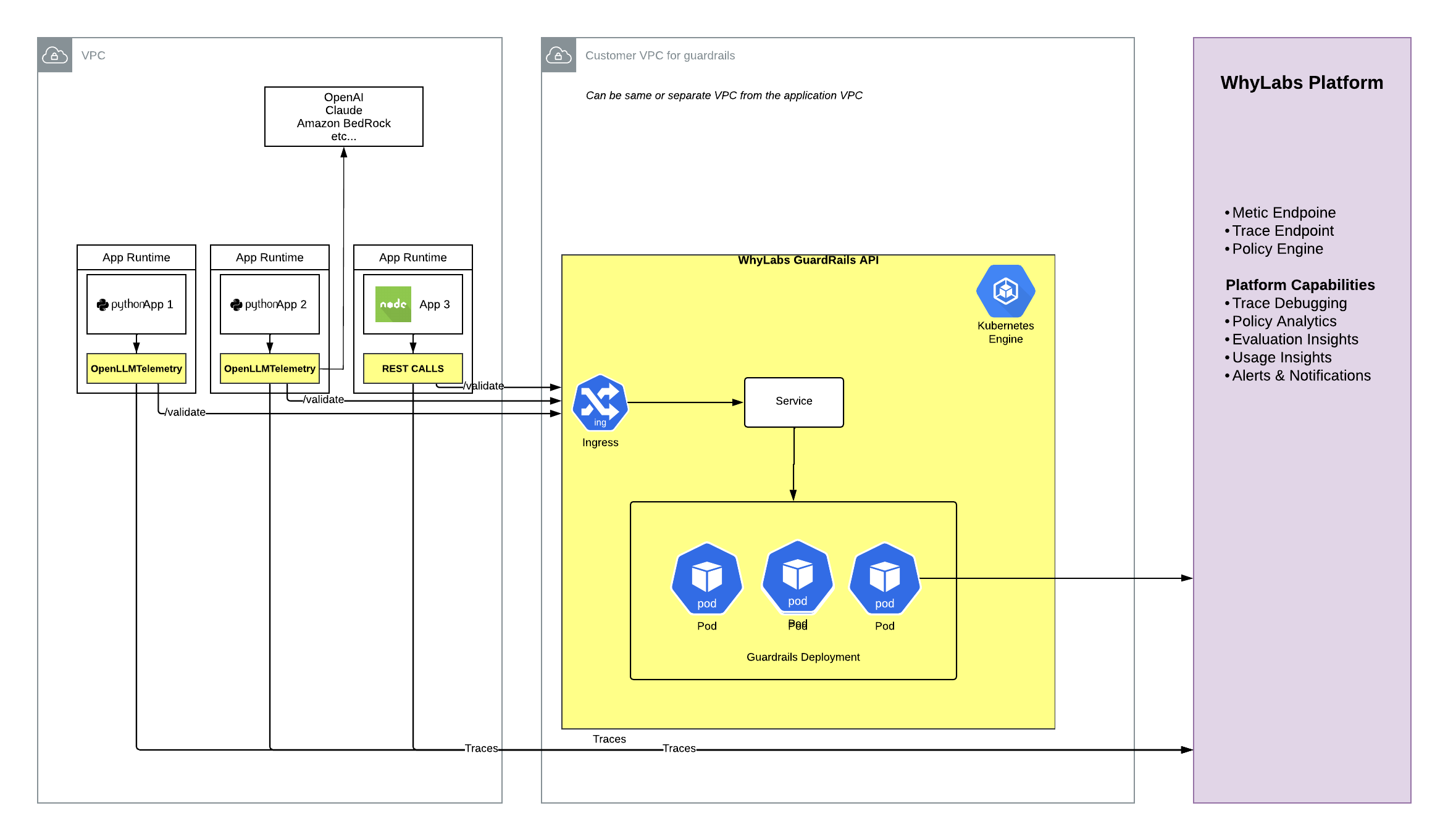Image resolution: width=1448 pixels, height=840 pixels.
Task: Click the OpenLLMTelemetry block under App 2
Action: click(270, 368)
